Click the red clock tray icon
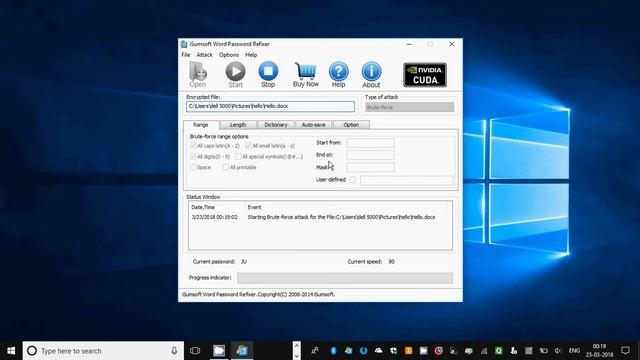 [439, 351]
